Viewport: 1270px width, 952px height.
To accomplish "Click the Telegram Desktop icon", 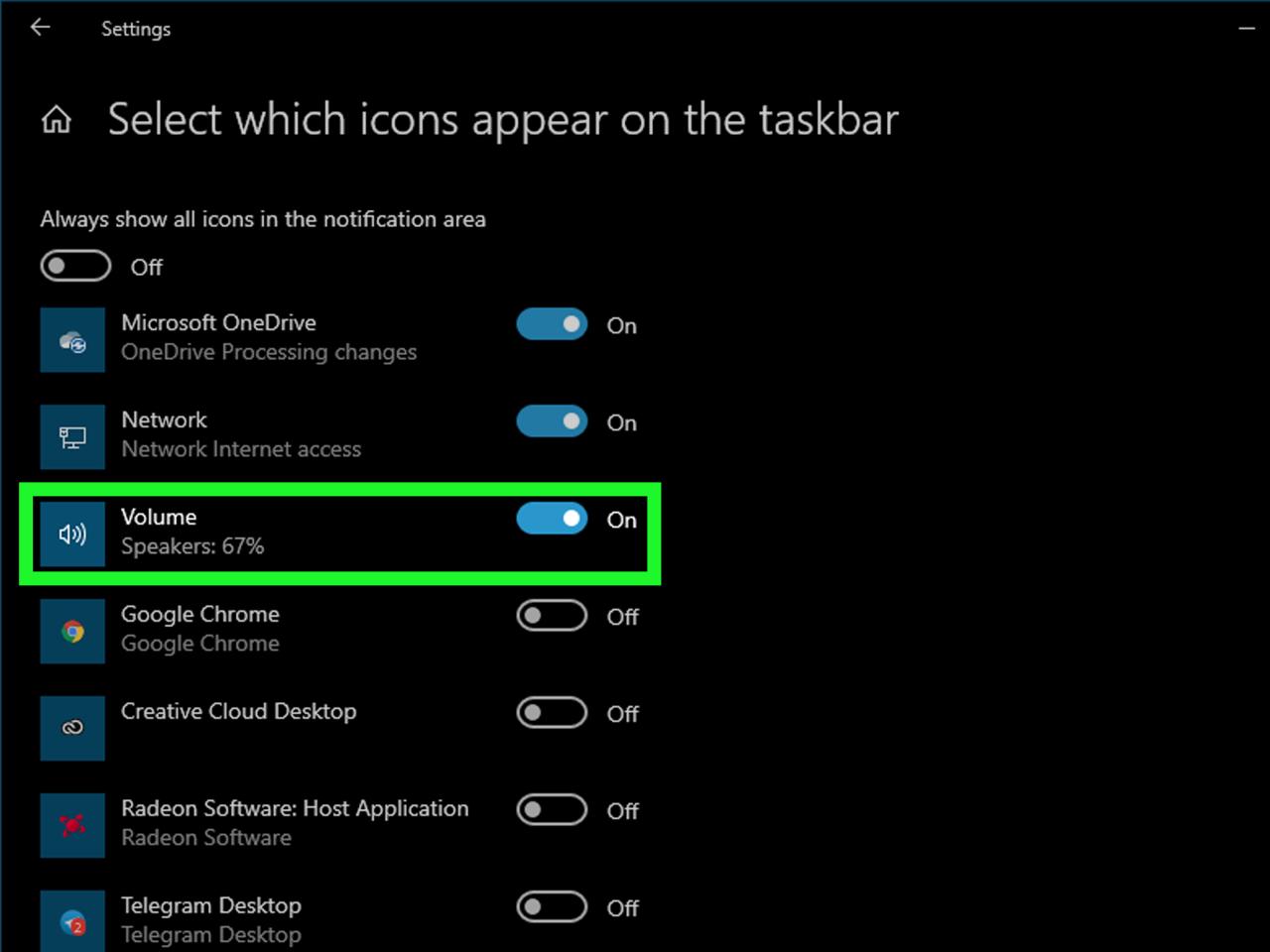I will click(72, 922).
